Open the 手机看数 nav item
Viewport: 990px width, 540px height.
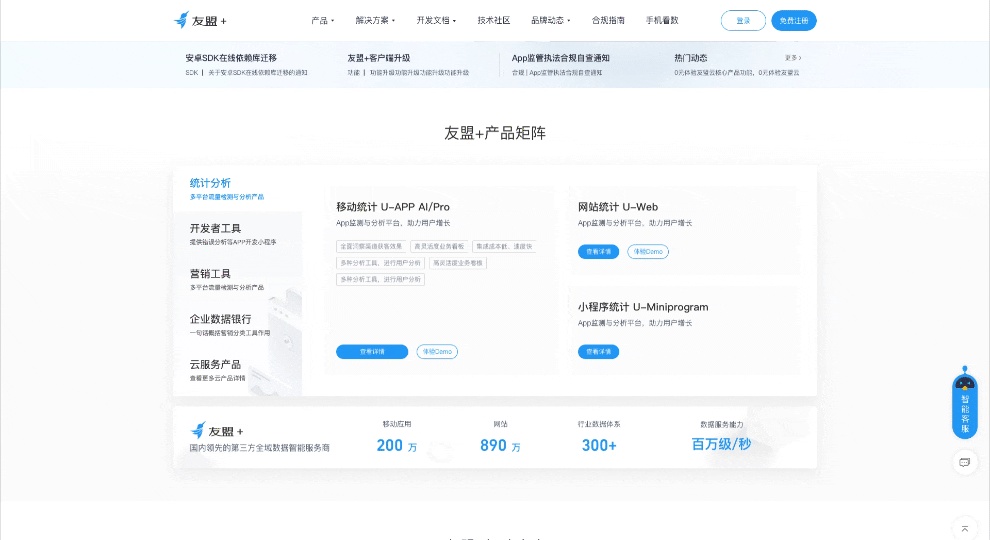(662, 20)
